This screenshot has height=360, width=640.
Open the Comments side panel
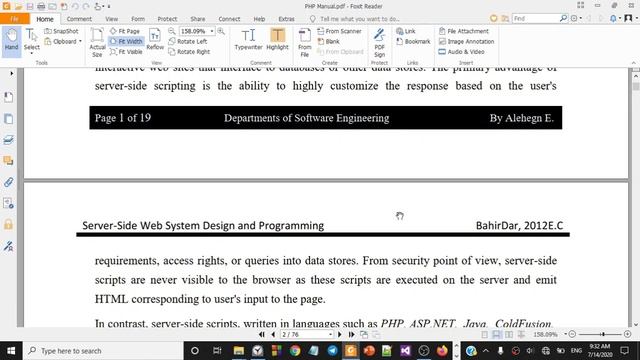[8, 160]
